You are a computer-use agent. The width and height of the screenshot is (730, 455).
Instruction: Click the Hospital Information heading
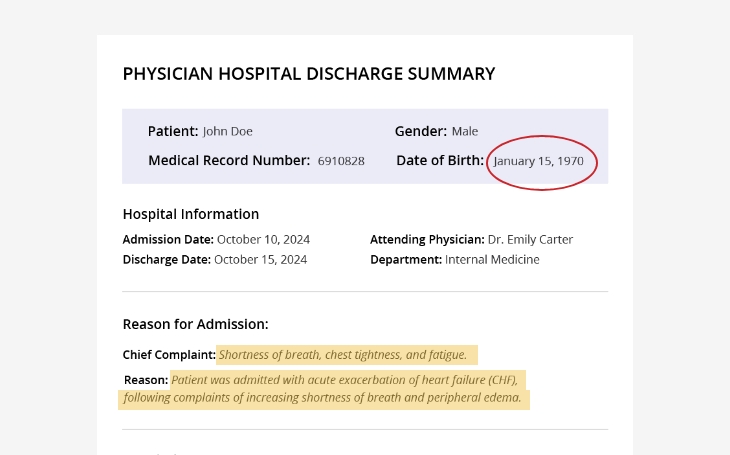[190, 214]
